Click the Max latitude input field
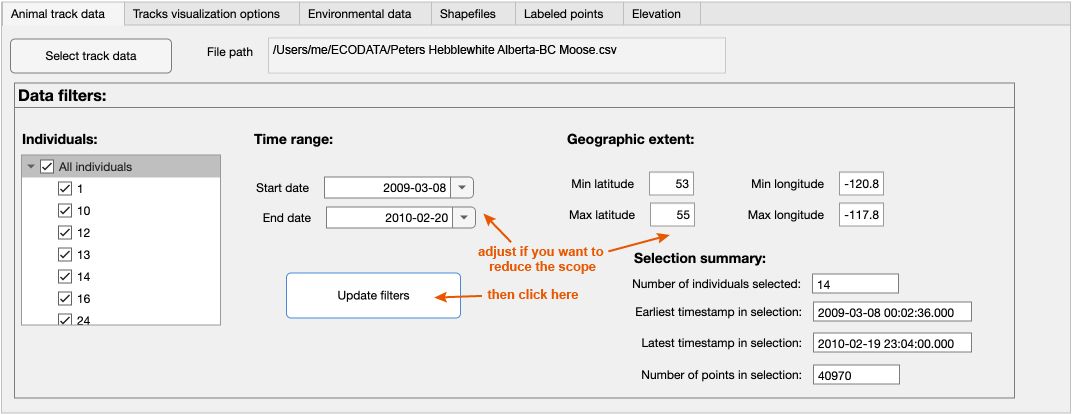Image resolution: width=1073 pixels, height=415 pixels. click(671, 215)
